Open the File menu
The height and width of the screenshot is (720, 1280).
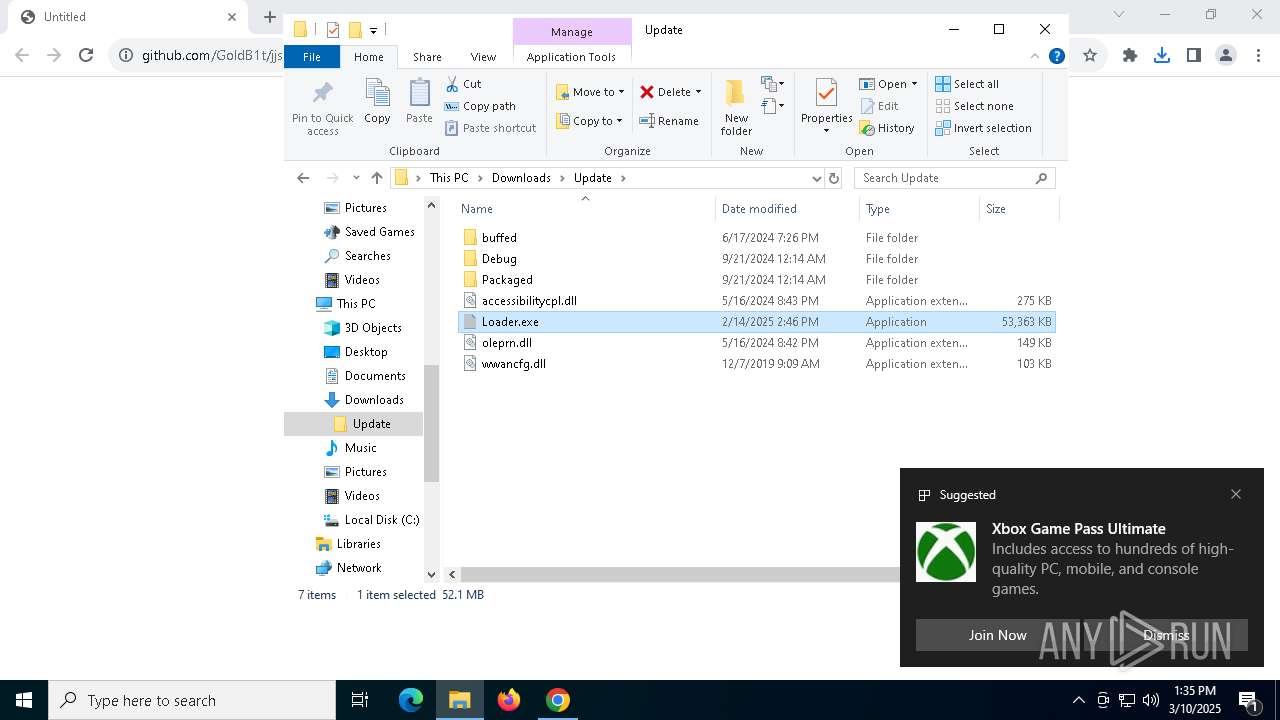[x=312, y=57]
